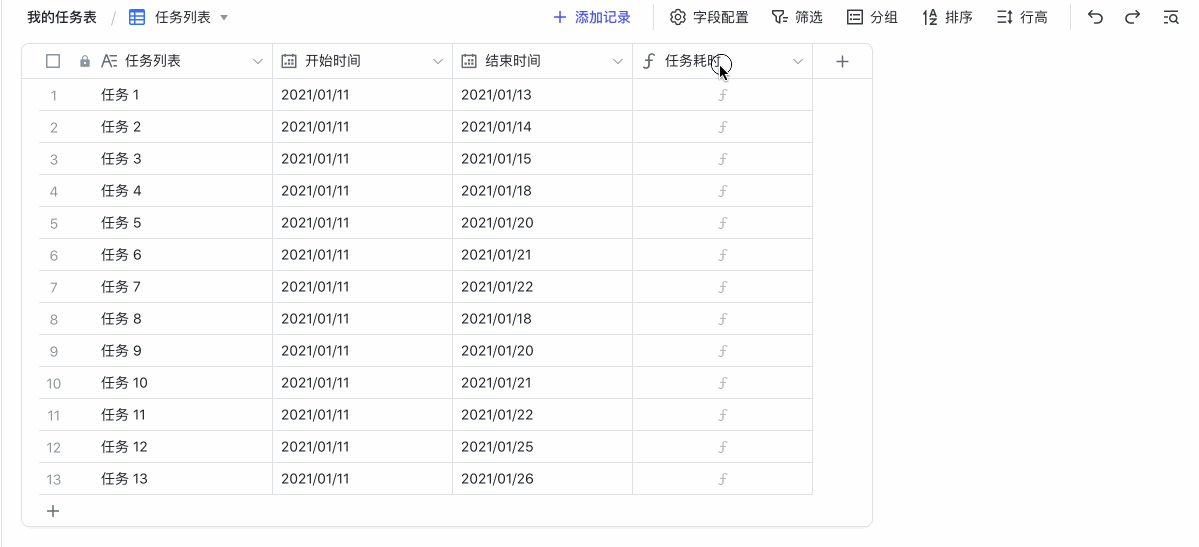Viewport: 1199px width, 547px height.
Task: Go to 我的任务表 breadcrumb
Action: 62,17
